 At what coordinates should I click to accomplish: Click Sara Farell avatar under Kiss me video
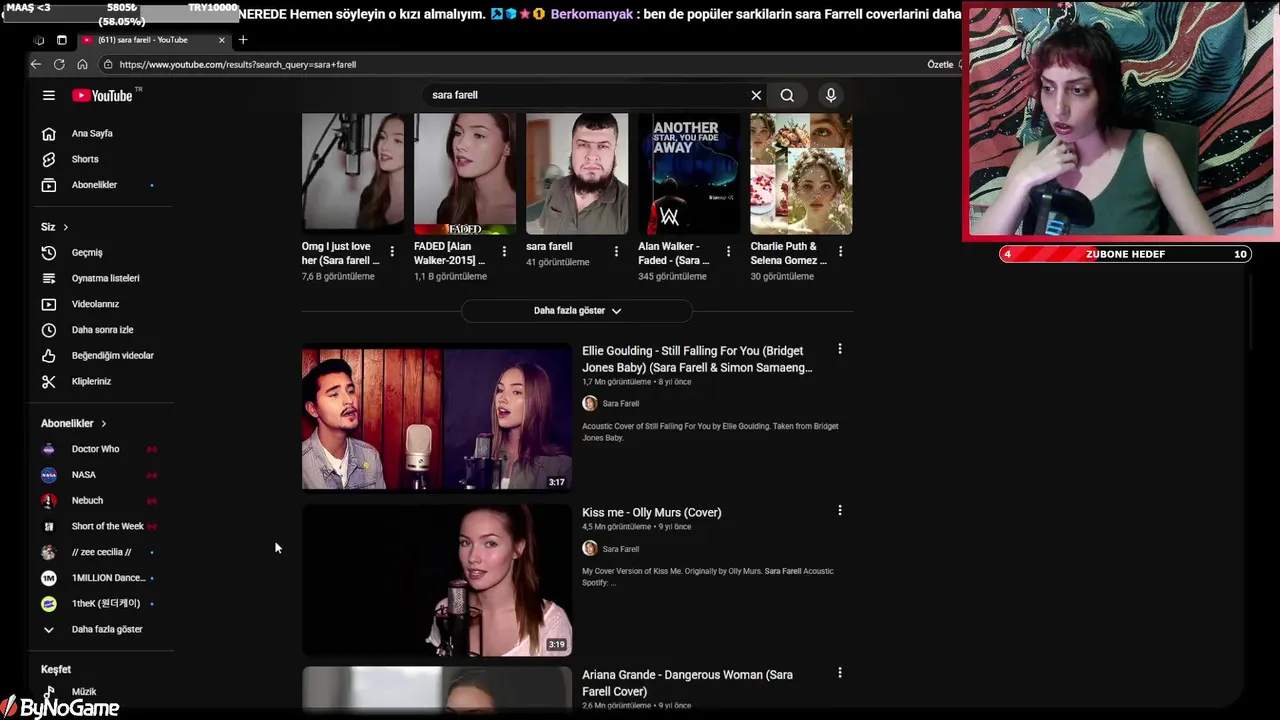tap(590, 548)
